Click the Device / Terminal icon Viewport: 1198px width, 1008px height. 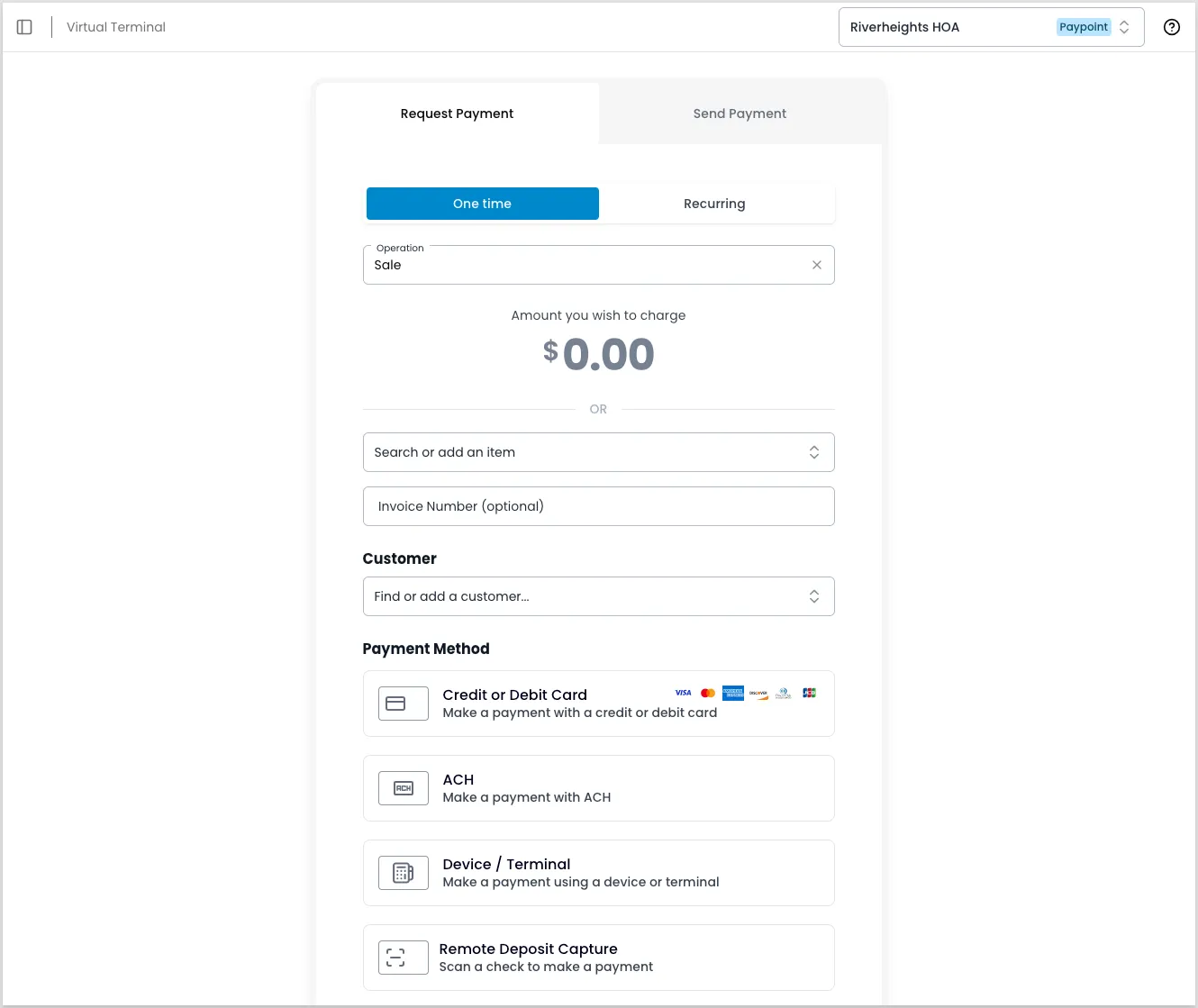coord(404,873)
